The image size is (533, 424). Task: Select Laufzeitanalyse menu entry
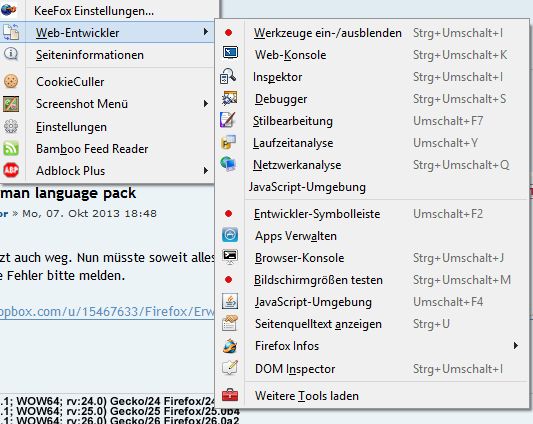coord(372,143)
